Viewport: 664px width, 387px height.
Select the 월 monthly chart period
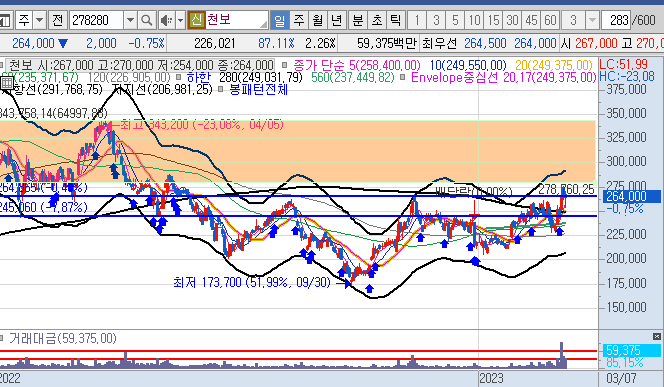pyautogui.click(x=318, y=20)
